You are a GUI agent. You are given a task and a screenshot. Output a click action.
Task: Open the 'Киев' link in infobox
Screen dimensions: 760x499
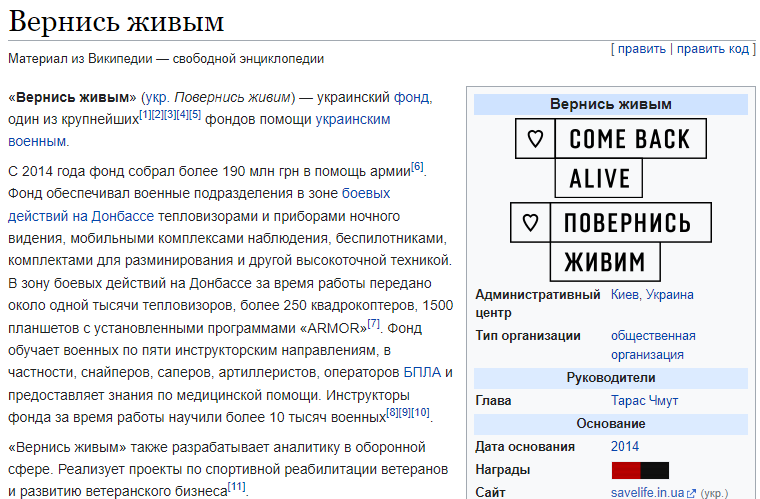[624, 295]
